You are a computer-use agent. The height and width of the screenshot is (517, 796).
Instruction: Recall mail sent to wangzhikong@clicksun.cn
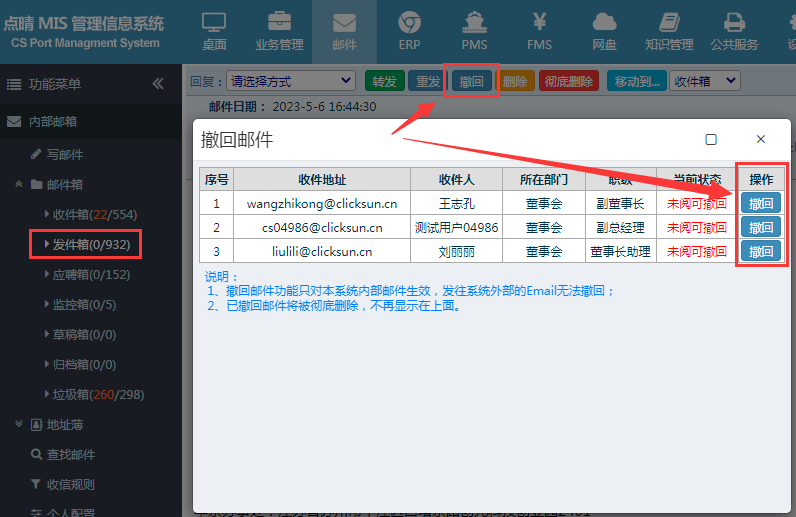760,204
